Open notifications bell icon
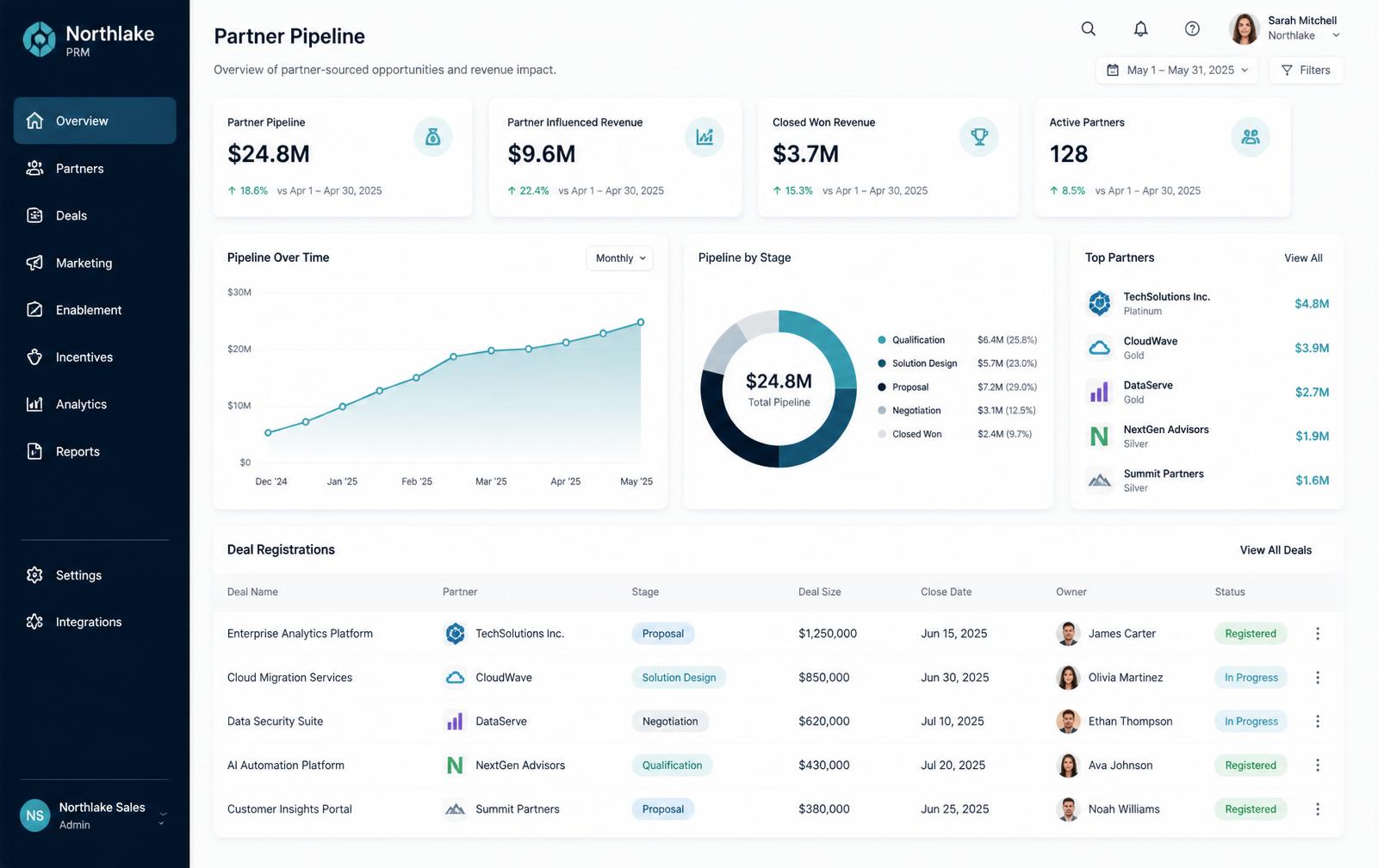 pos(1140,28)
